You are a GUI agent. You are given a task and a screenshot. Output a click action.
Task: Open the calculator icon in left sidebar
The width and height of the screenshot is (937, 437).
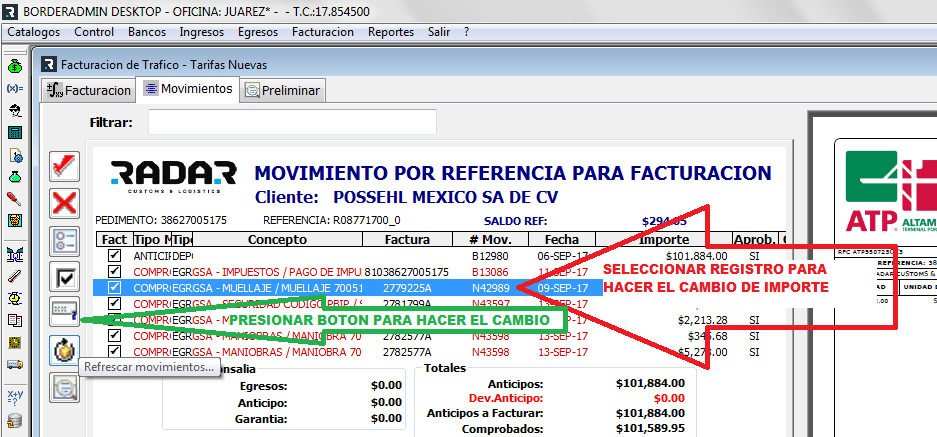(x=15, y=133)
